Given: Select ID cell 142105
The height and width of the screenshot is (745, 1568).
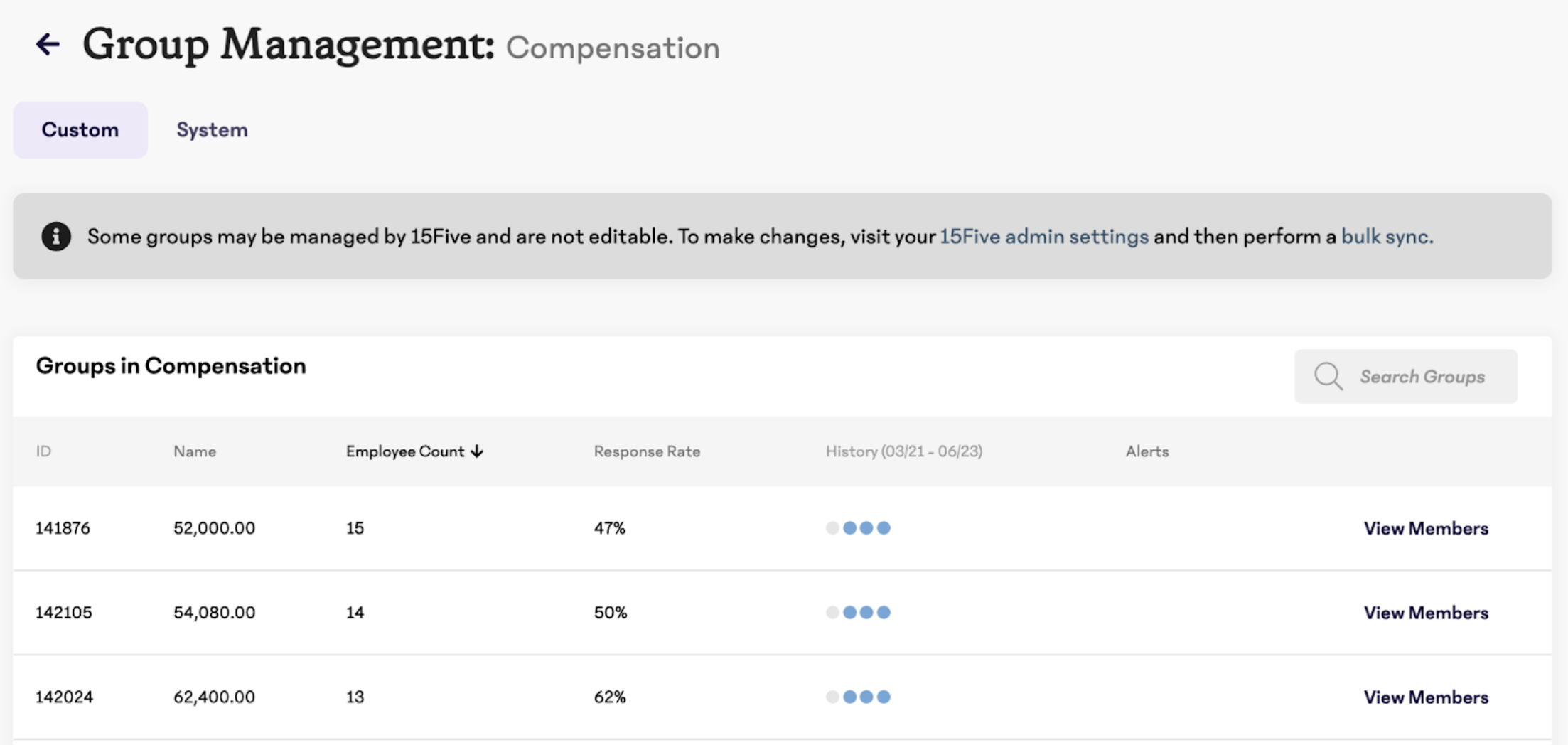Looking at the screenshot, I should [x=63, y=613].
